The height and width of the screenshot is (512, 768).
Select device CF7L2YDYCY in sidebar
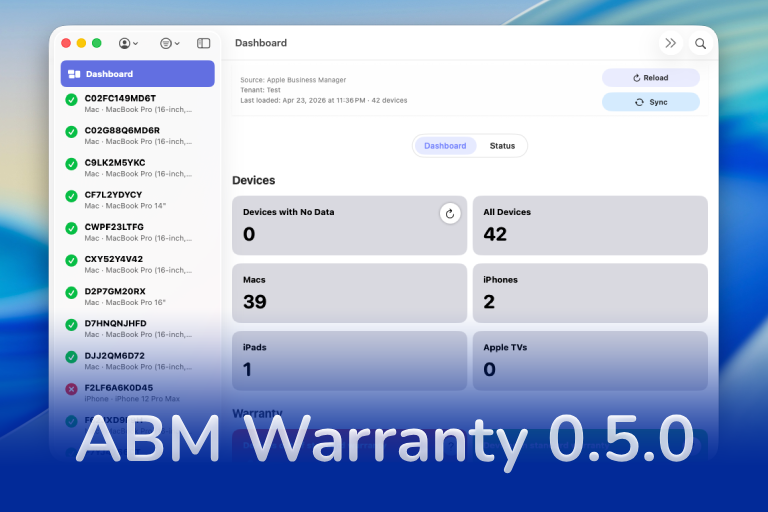(x=138, y=200)
